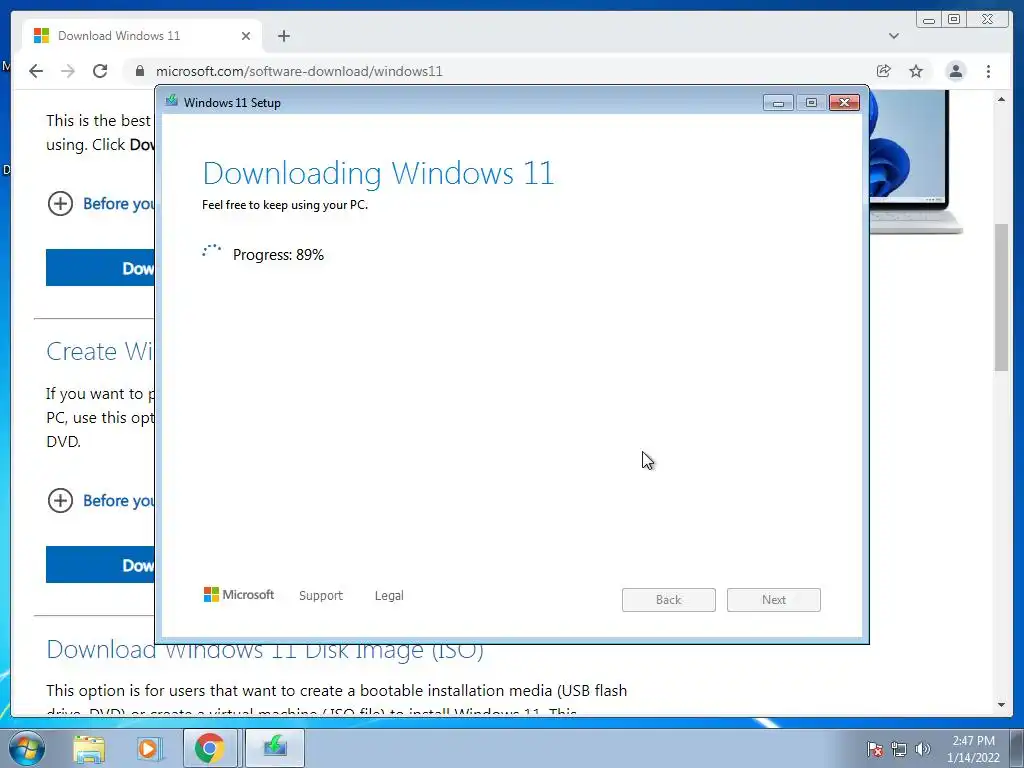
Task: Click the second blue Download button
Action: pyautogui.click(x=100, y=565)
